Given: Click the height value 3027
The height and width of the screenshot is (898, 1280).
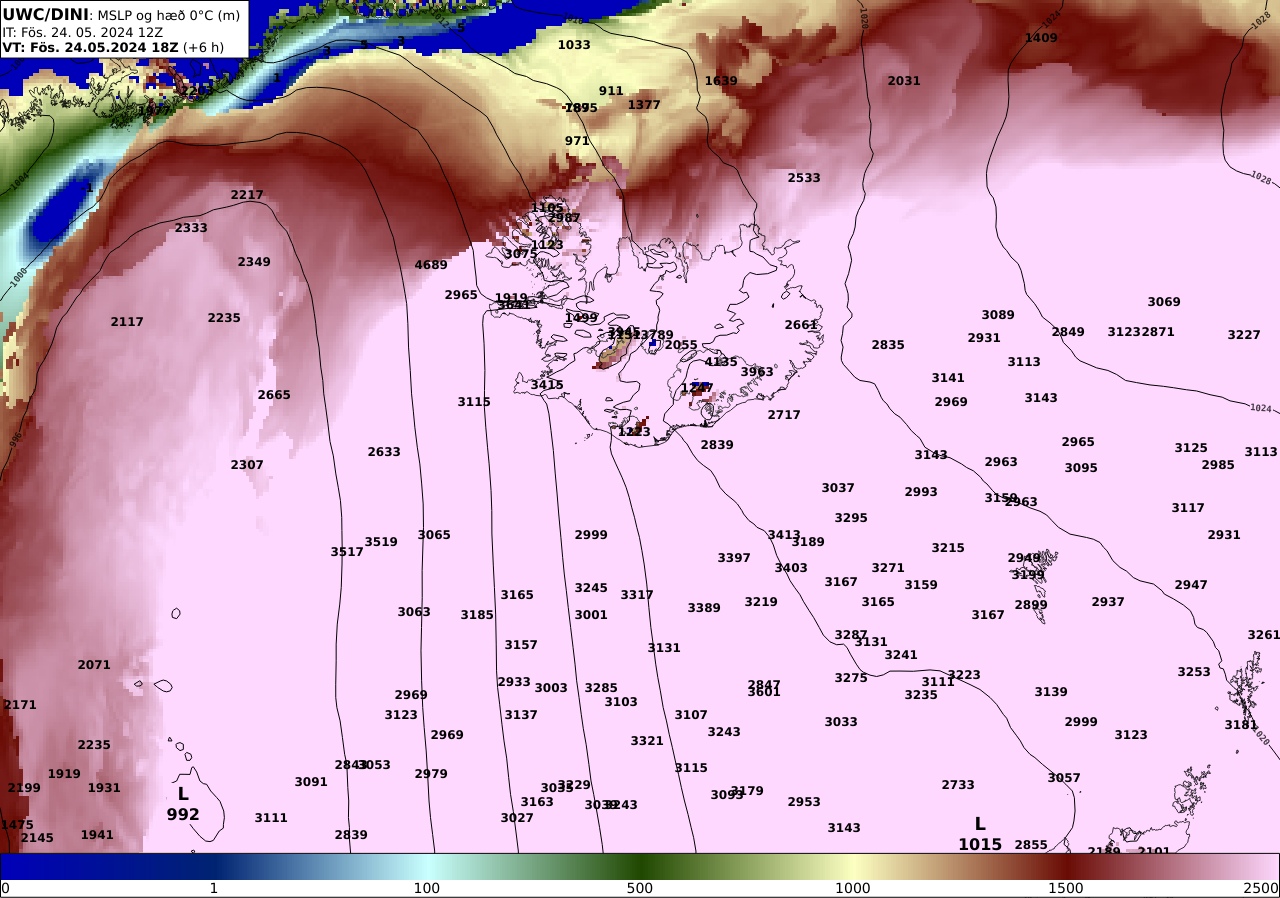Looking at the screenshot, I should (517, 818).
